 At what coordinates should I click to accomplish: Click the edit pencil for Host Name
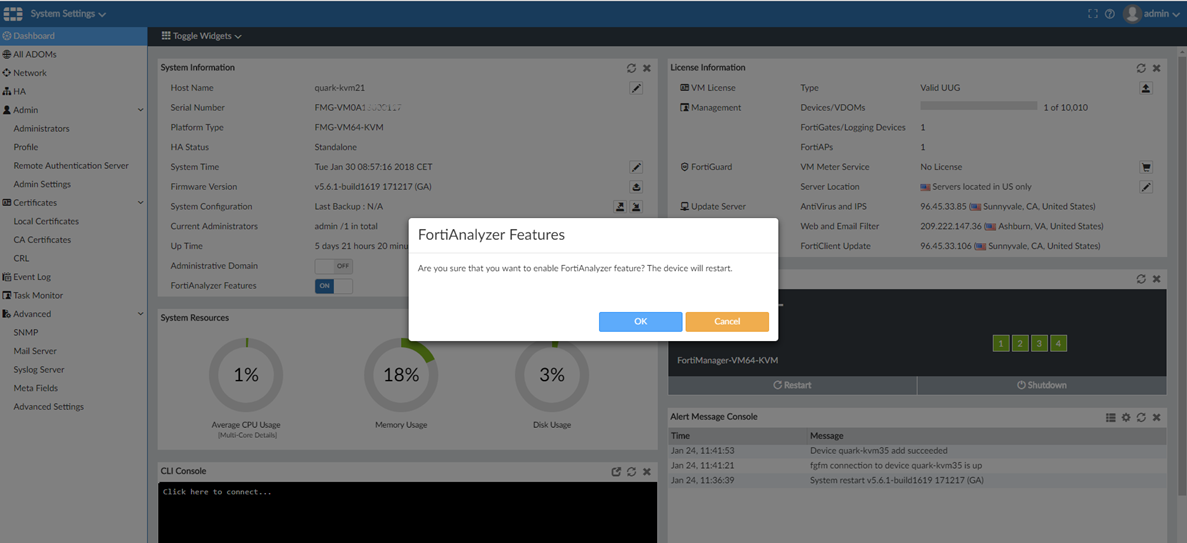tap(636, 88)
